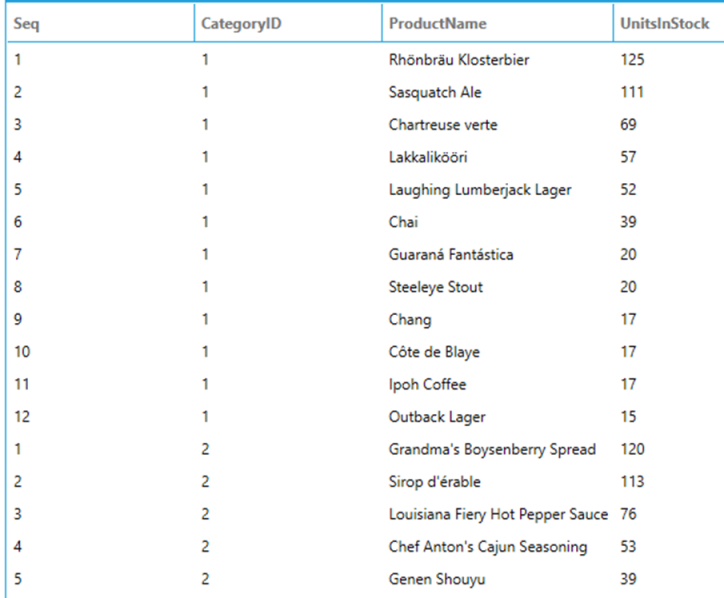The width and height of the screenshot is (724, 598).
Task: Click CategoryID 1 in the Sasquatch Ale row
Action: [205, 92]
